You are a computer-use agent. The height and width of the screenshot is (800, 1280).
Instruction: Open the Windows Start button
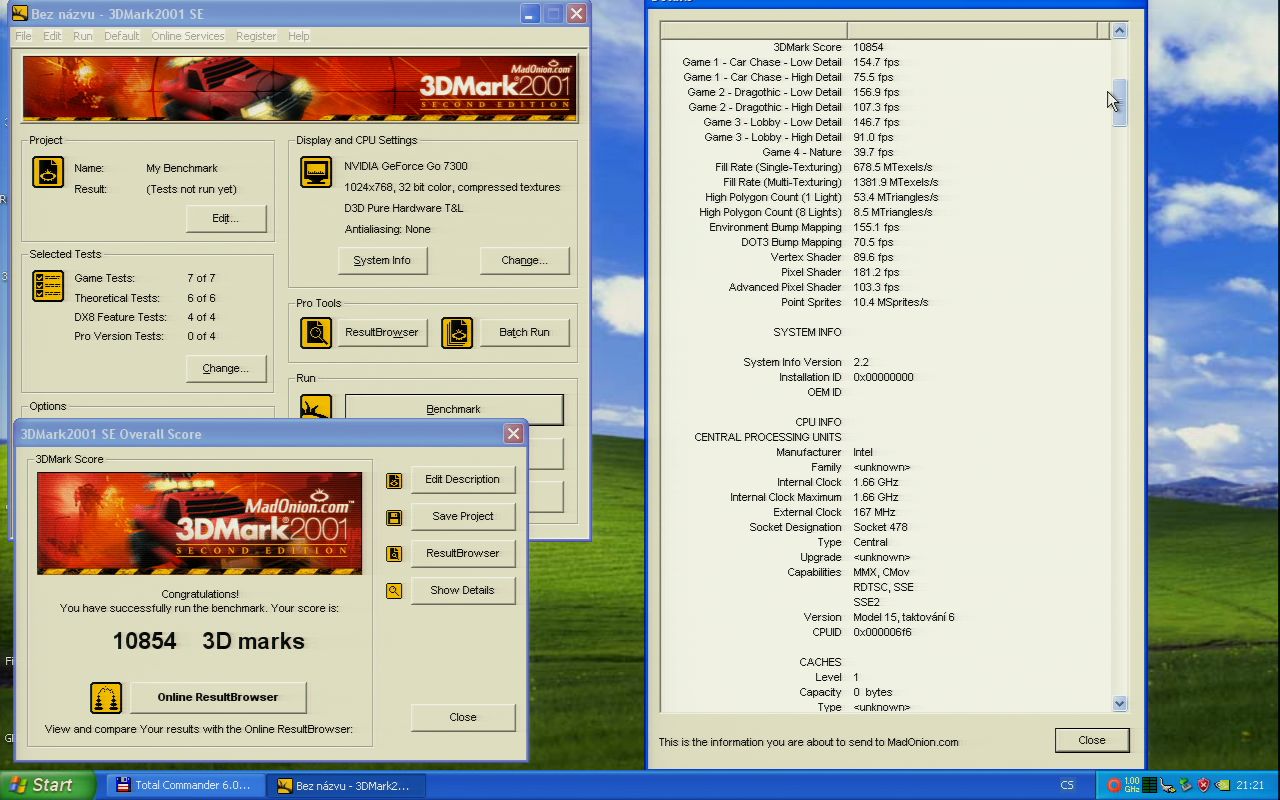48,785
